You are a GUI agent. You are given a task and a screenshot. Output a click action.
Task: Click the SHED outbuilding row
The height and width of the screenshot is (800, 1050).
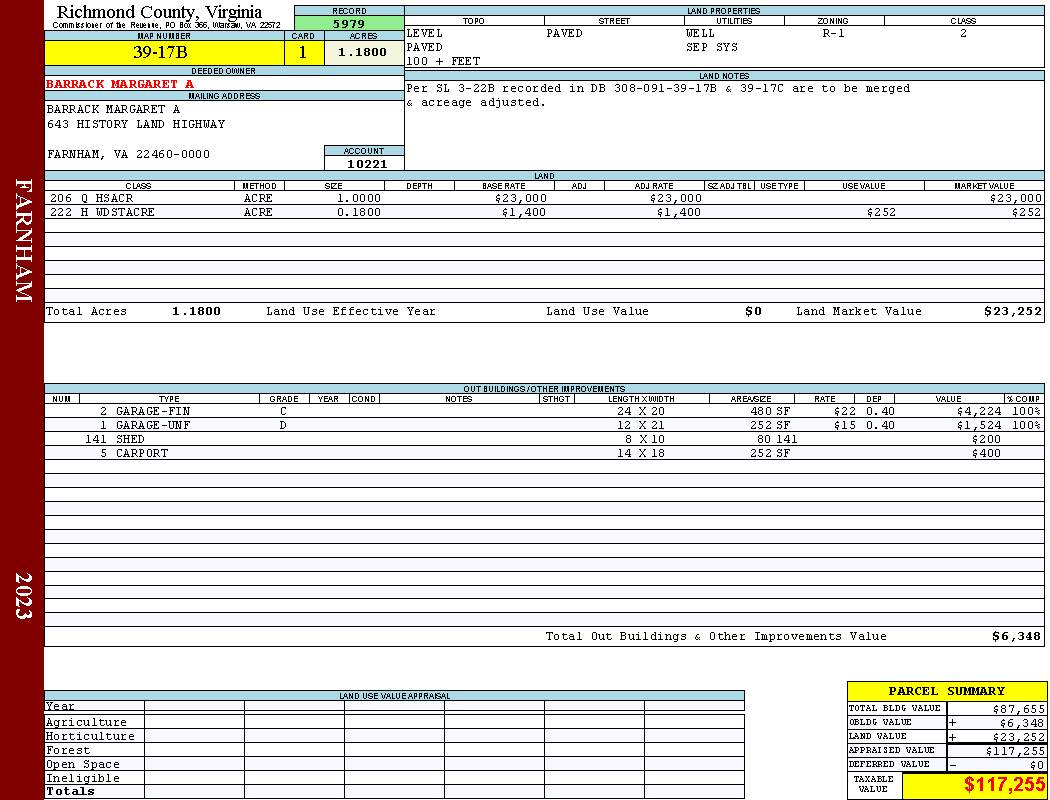(x=544, y=439)
